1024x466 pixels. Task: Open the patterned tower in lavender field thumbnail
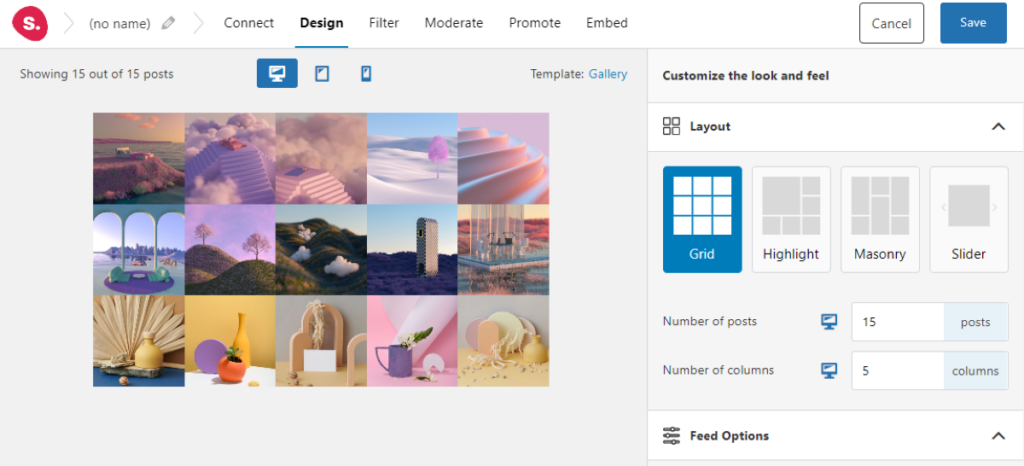(x=412, y=250)
